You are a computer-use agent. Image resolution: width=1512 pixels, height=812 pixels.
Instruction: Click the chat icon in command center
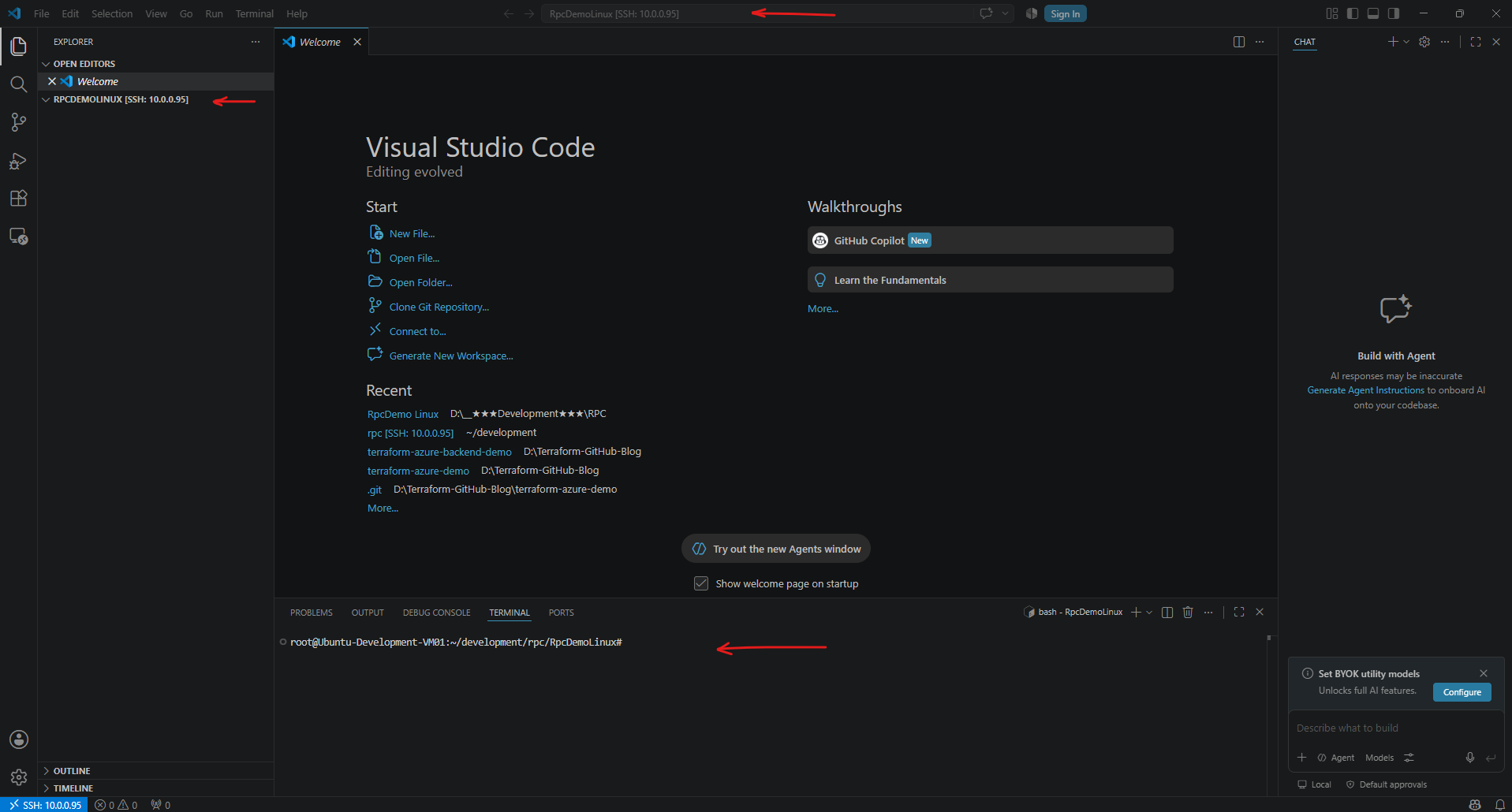[x=986, y=13]
